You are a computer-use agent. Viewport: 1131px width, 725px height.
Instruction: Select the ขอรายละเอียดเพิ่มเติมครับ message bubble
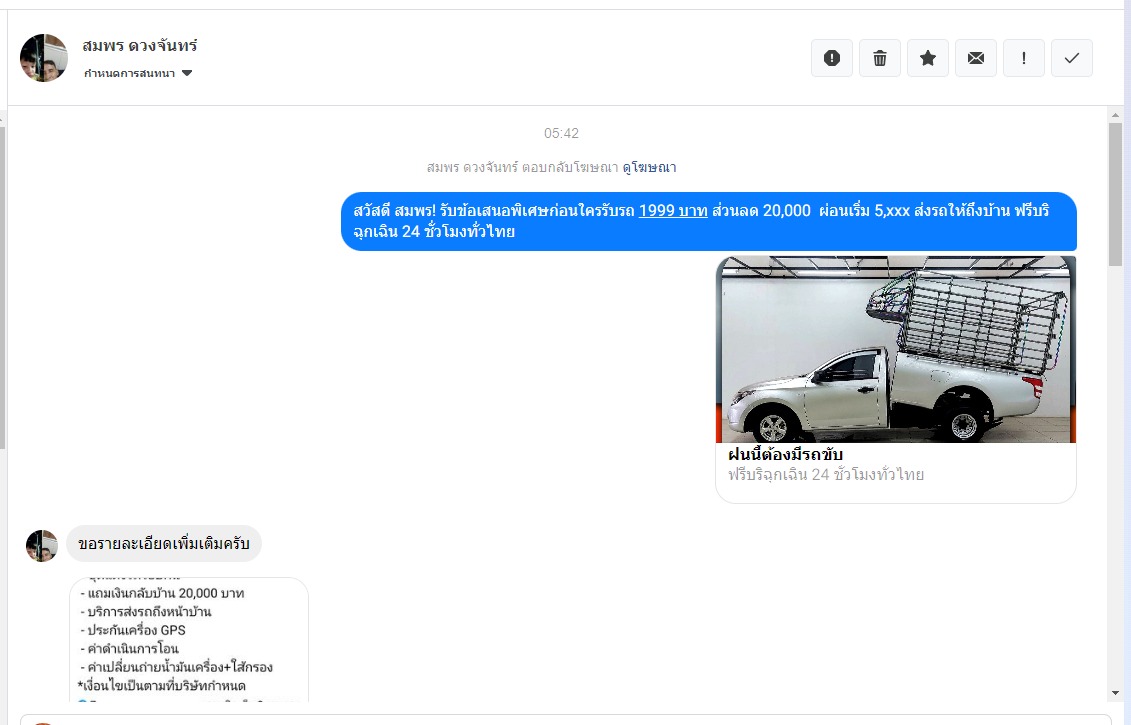click(x=164, y=543)
